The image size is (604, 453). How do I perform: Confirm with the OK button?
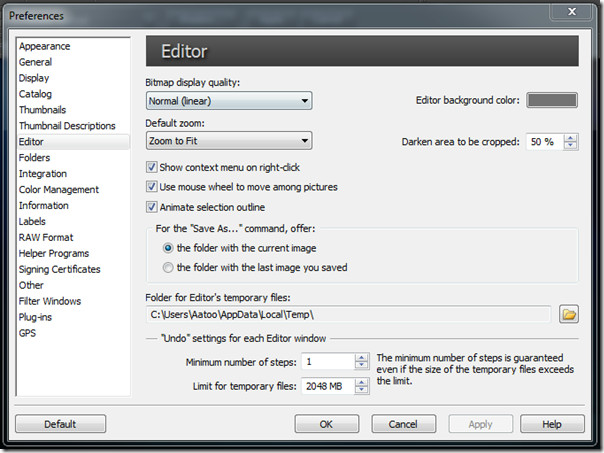[327, 424]
